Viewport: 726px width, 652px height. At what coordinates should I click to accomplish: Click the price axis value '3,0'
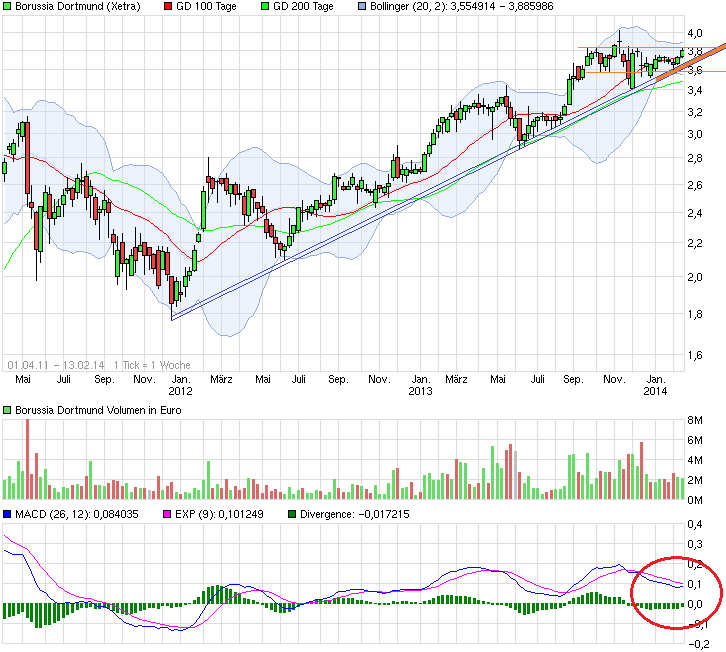(x=695, y=134)
